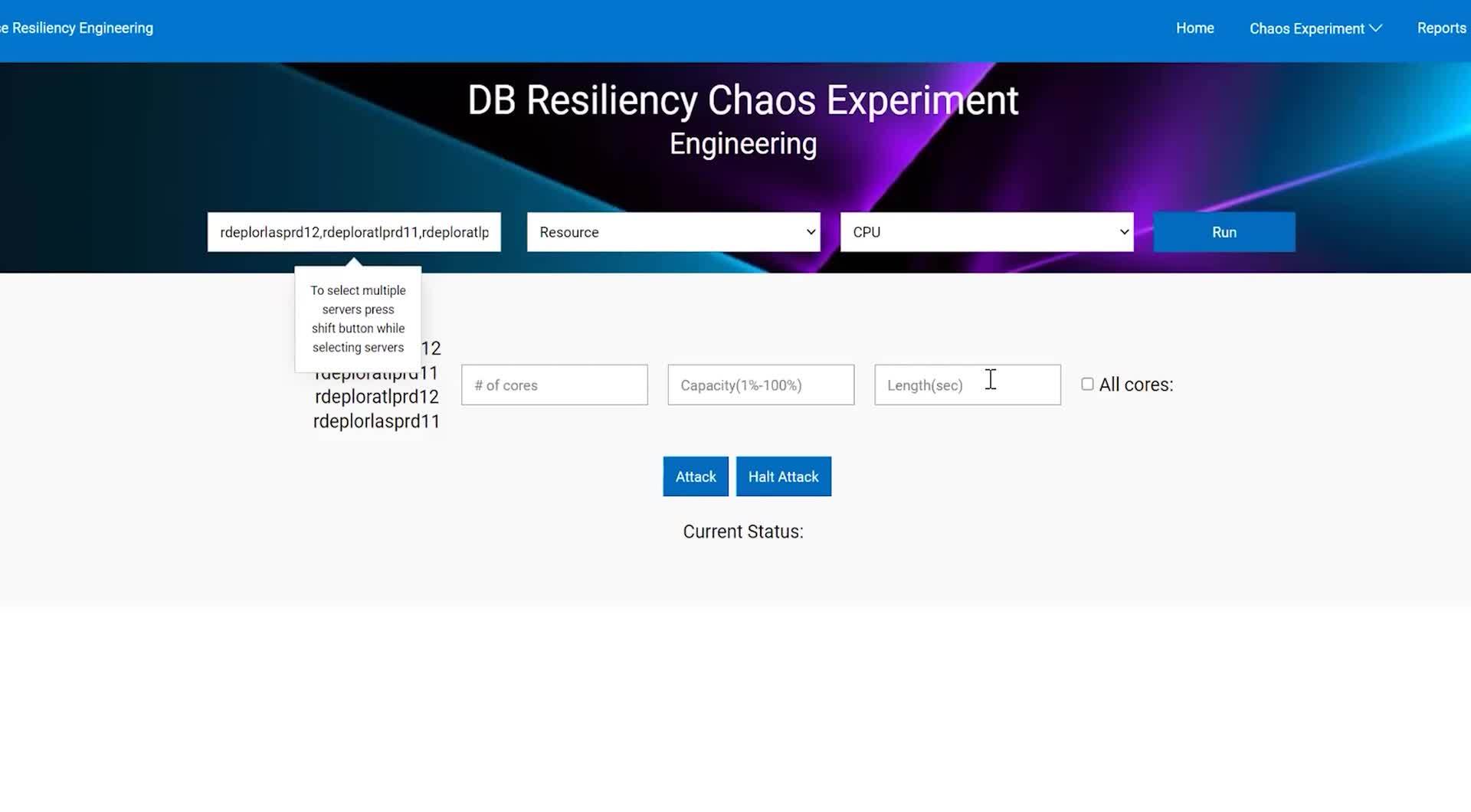1471x812 pixels.
Task: Click the # of cores input field
Action: point(554,385)
